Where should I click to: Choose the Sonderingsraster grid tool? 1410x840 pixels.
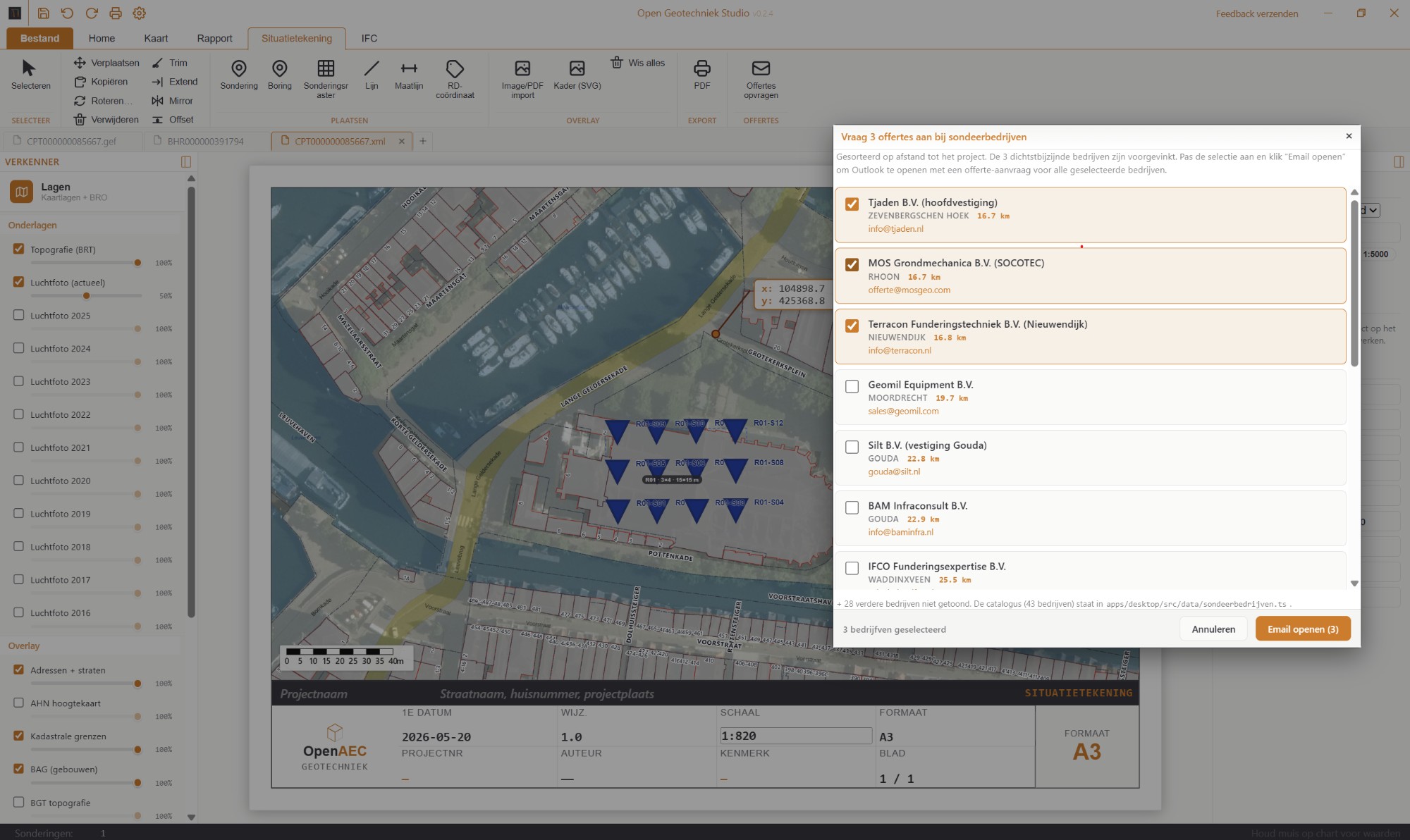[x=326, y=79]
